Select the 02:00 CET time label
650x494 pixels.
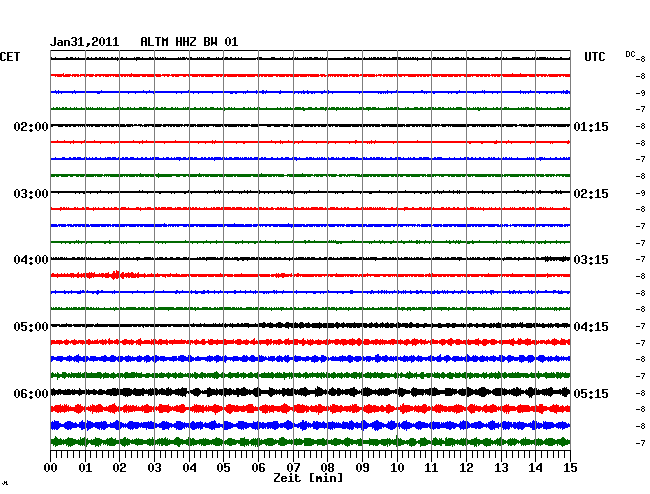click(x=31, y=126)
